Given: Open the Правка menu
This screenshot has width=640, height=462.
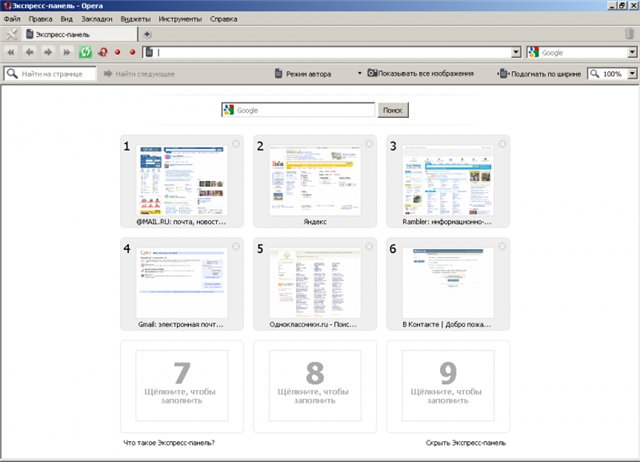Looking at the screenshot, I should tap(40, 19).
